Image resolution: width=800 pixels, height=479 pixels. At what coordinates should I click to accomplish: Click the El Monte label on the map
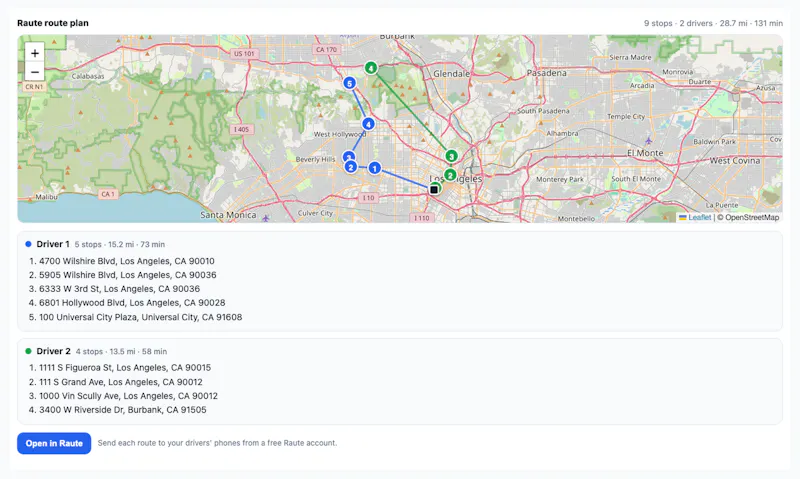click(645, 153)
